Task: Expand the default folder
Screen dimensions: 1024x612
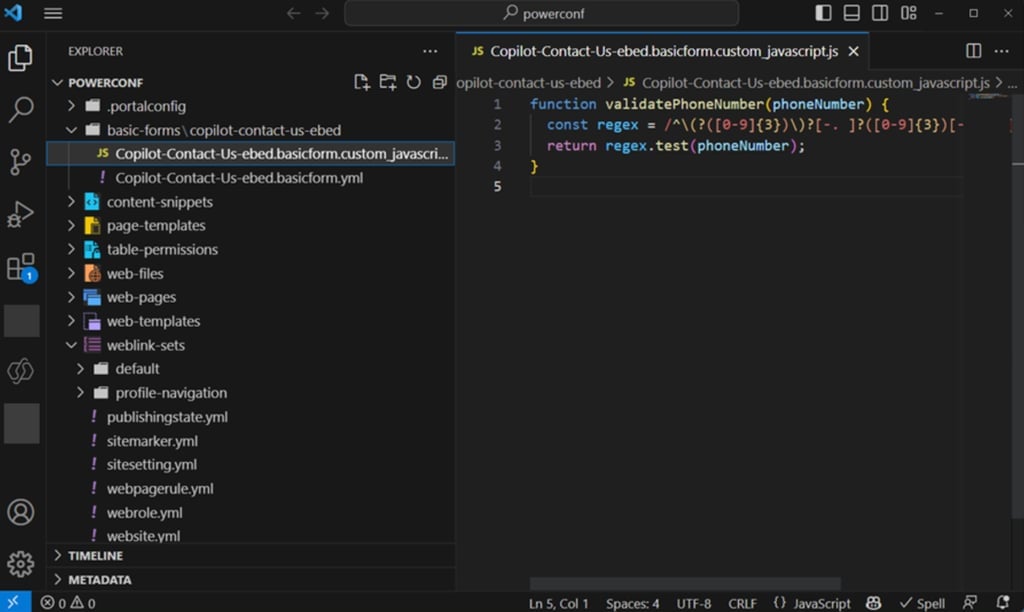Action: pyautogui.click(x=80, y=369)
